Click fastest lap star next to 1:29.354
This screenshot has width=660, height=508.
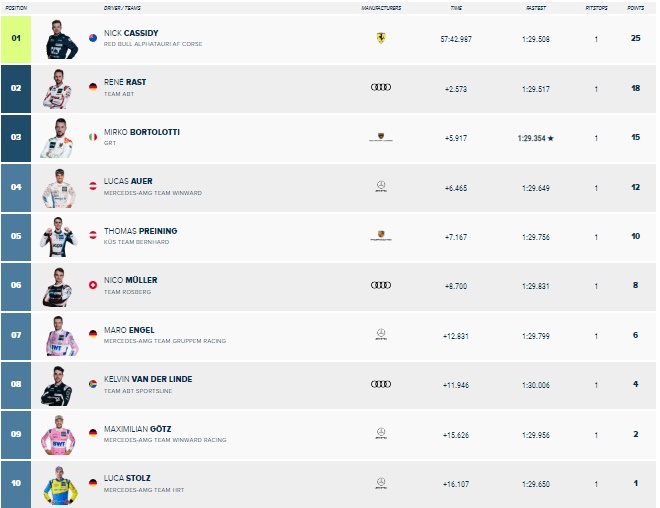[551, 138]
